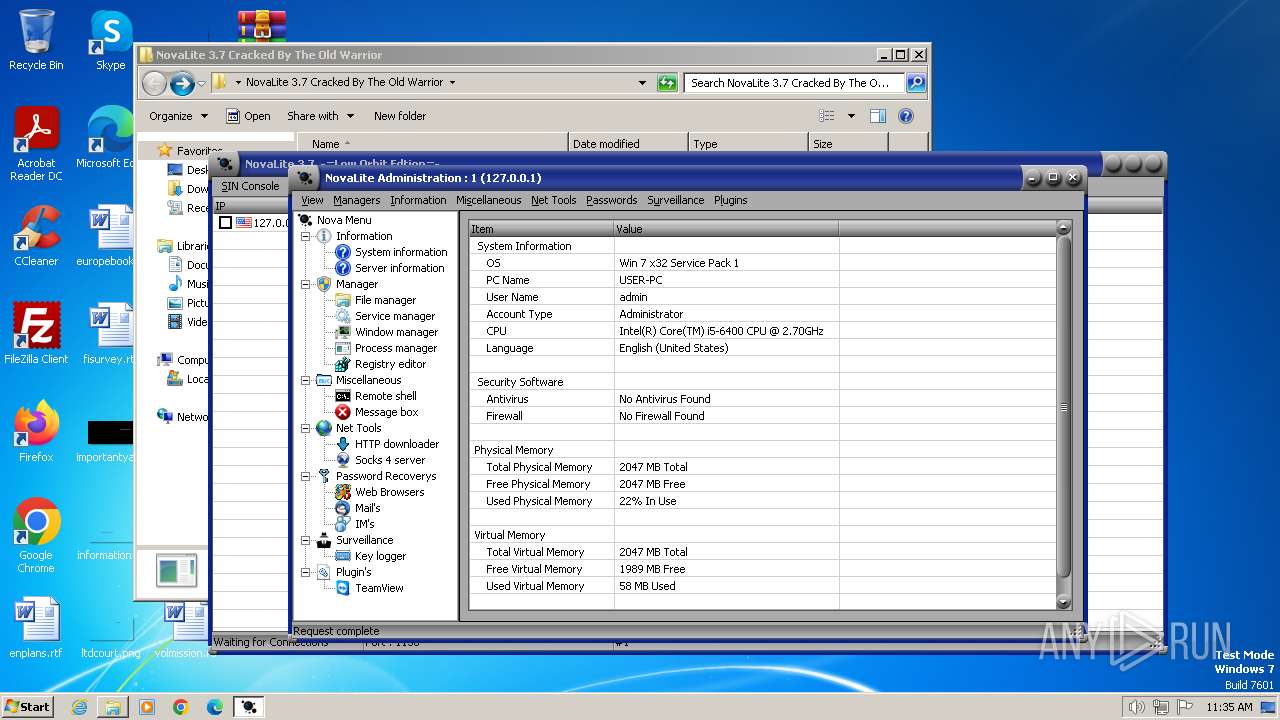
Task: Click the Value column header
Action: coord(726,229)
